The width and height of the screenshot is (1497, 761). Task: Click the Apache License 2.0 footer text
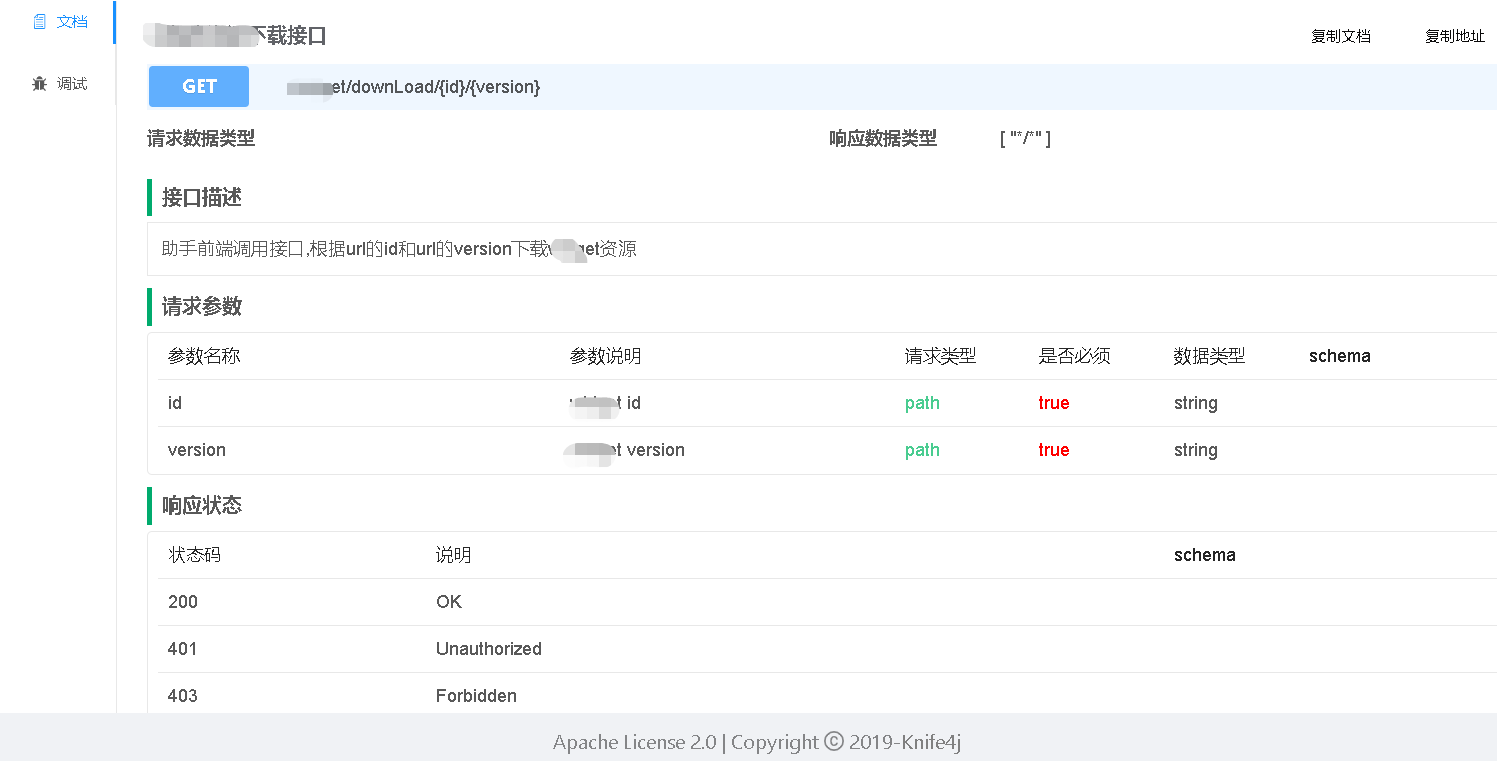(635, 742)
